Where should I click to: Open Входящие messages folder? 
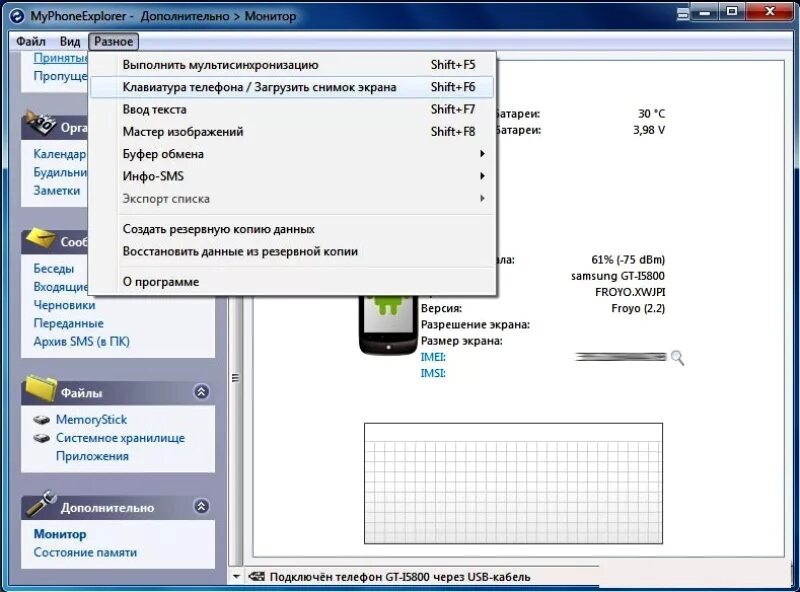tap(61, 287)
